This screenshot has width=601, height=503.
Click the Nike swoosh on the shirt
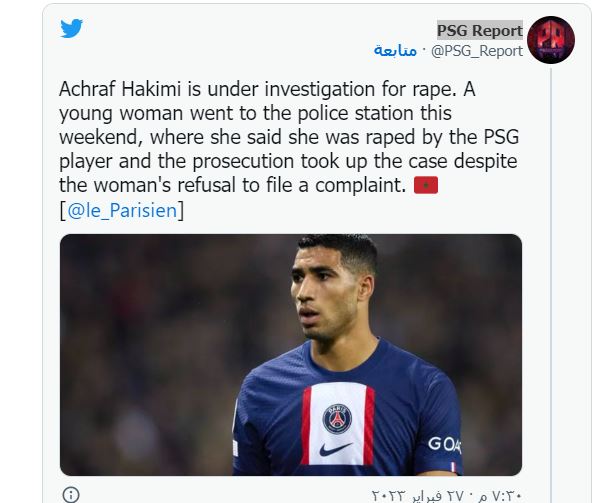pos(335,449)
